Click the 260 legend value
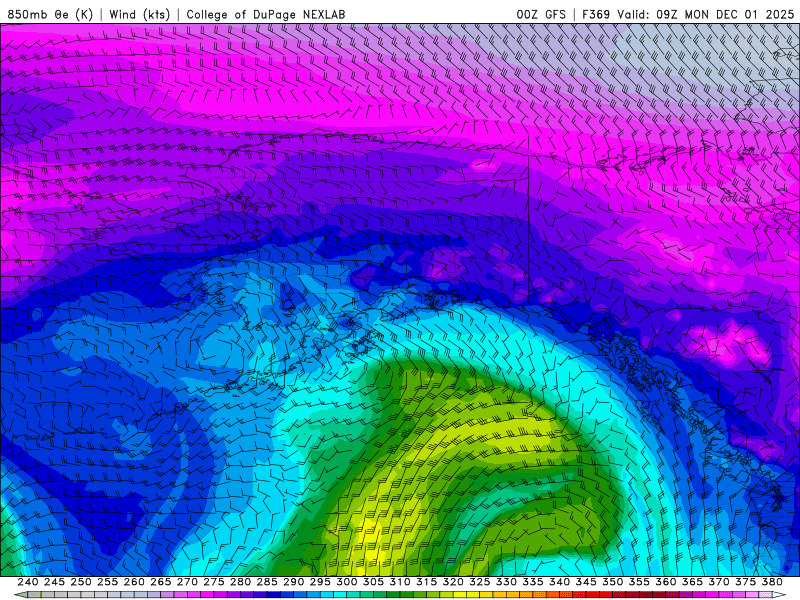Viewport: 800px width, 600px height. (x=134, y=582)
